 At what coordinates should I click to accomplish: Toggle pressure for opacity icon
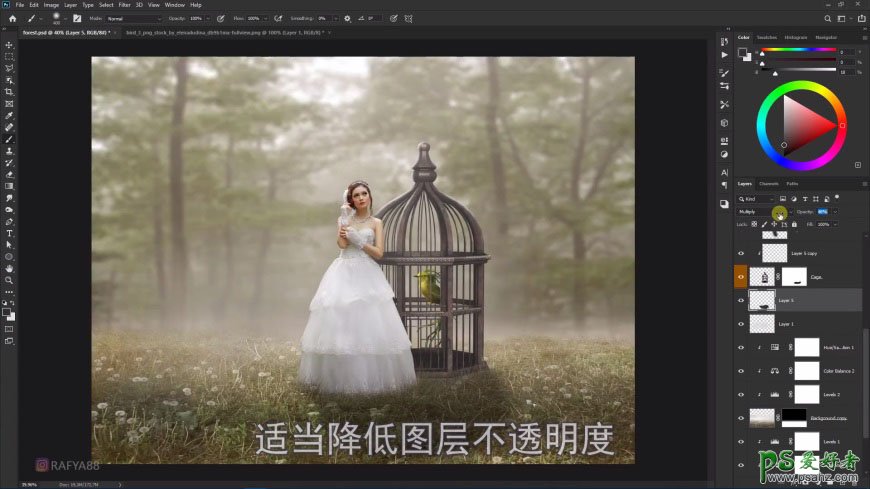tap(220, 18)
